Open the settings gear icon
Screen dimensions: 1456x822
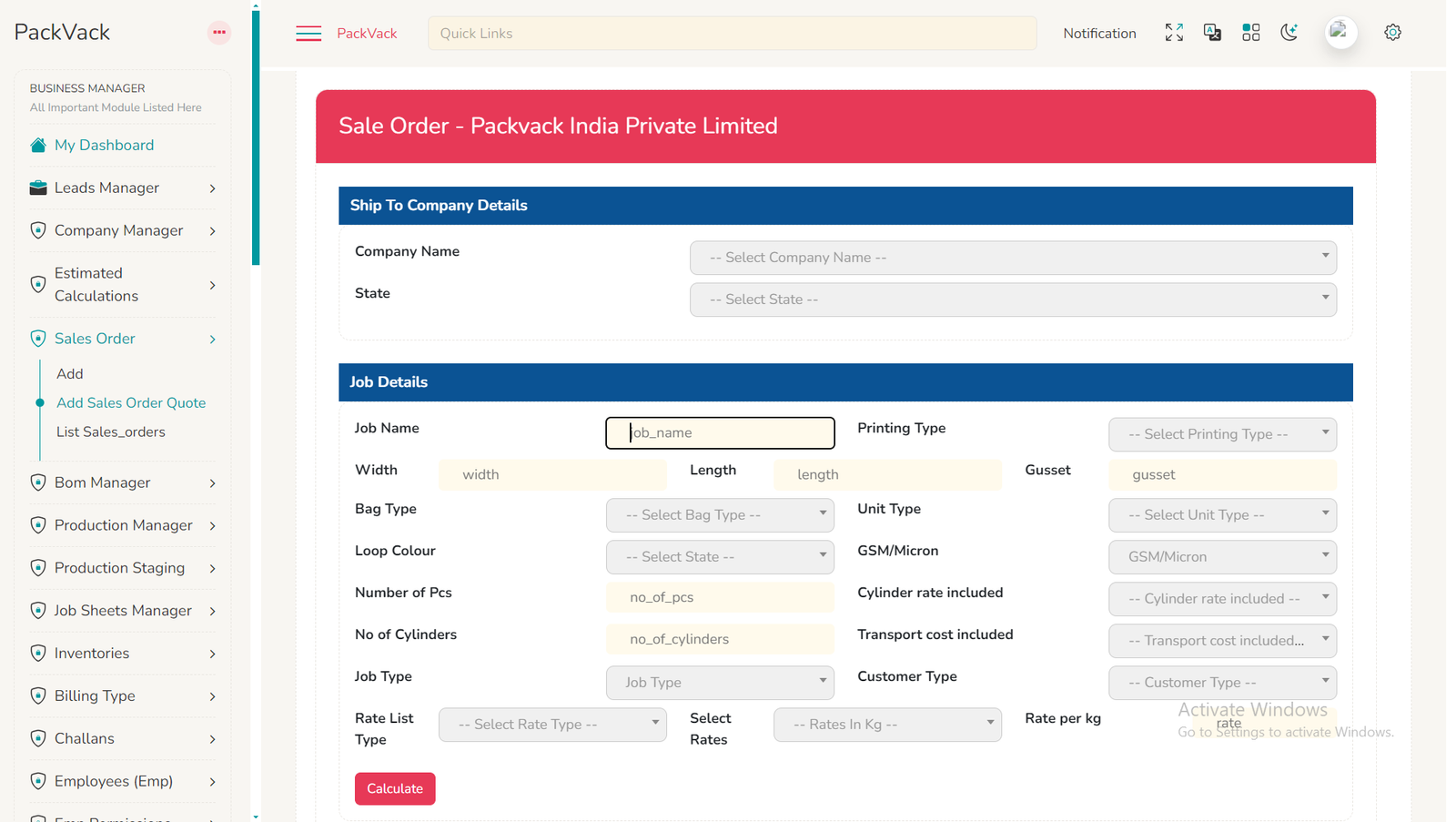pos(1392,33)
